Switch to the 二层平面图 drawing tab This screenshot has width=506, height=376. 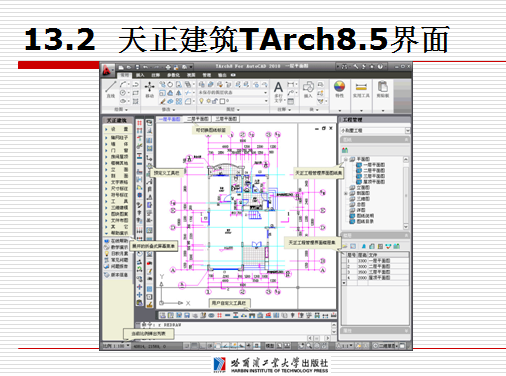coord(197,119)
